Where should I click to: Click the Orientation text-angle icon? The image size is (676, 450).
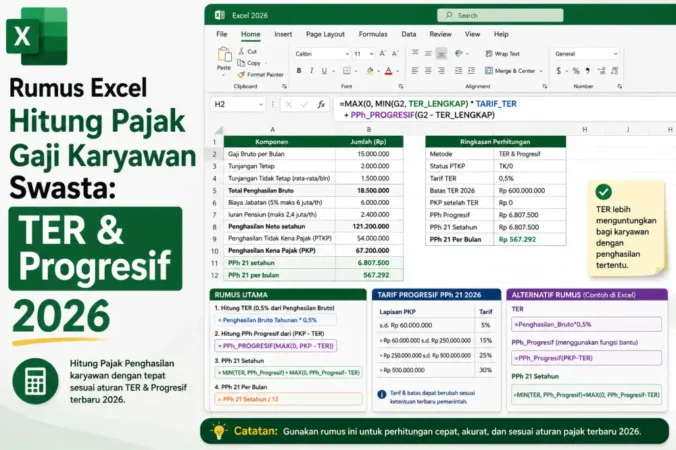[x=459, y=53]
